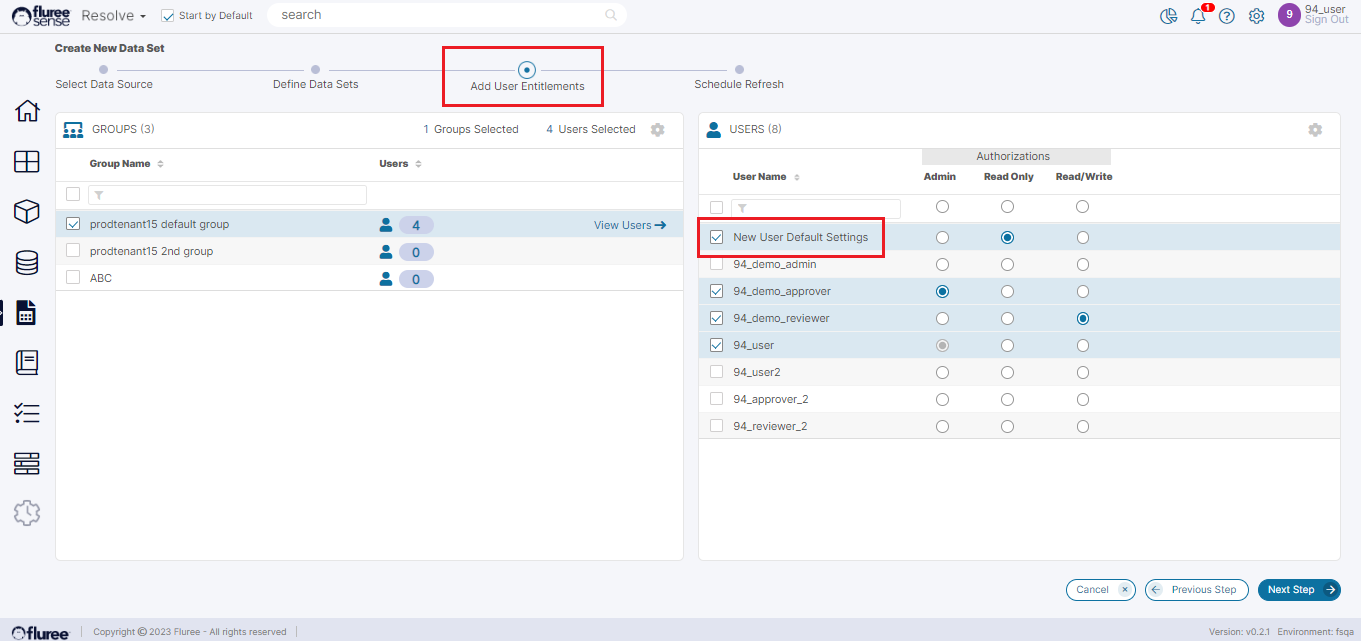Open the pie chart icon in header

pos(1168,16)
